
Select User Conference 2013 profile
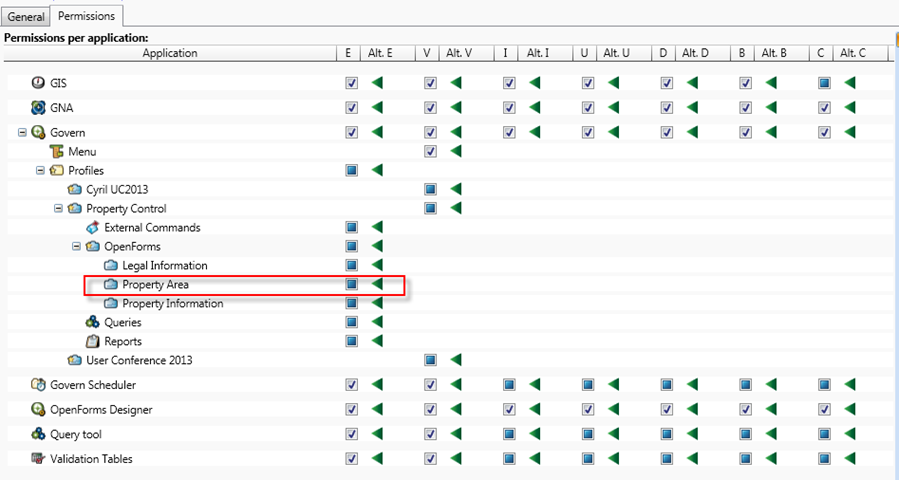coord(139,360)
